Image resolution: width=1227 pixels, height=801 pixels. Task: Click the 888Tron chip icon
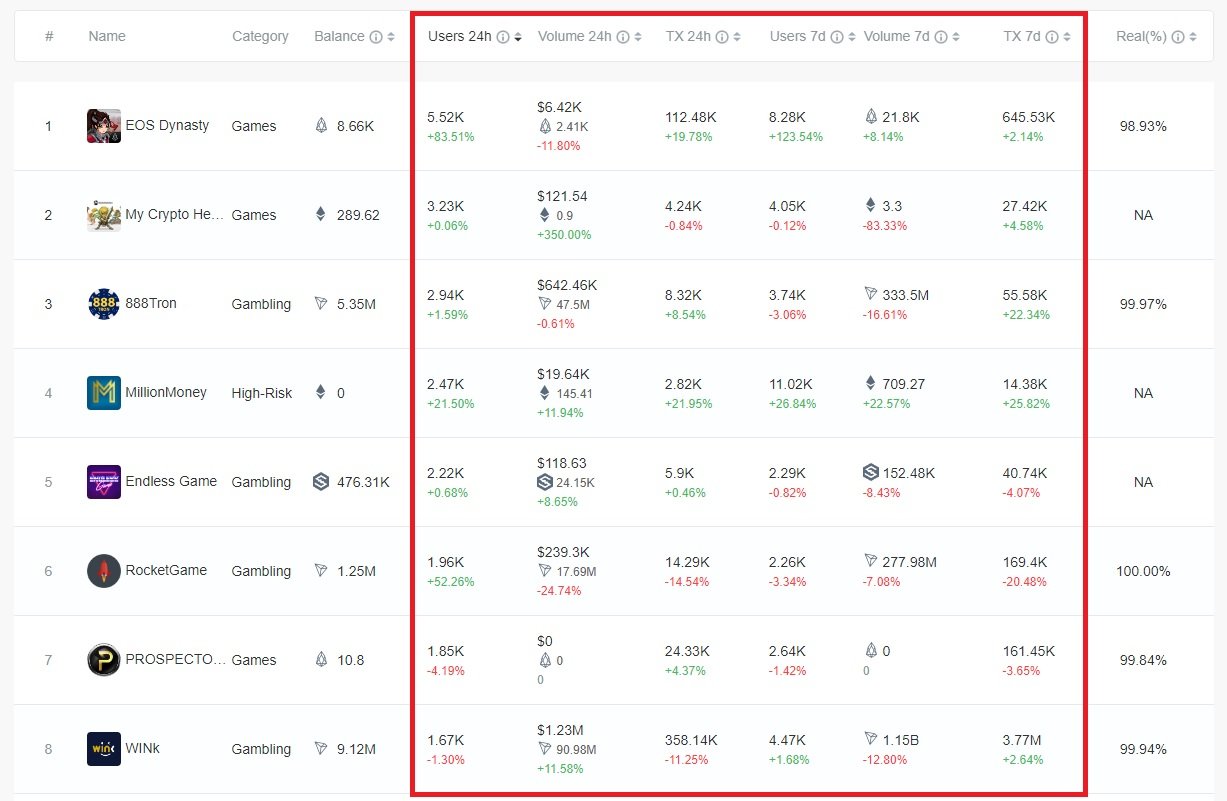point(104,304)
